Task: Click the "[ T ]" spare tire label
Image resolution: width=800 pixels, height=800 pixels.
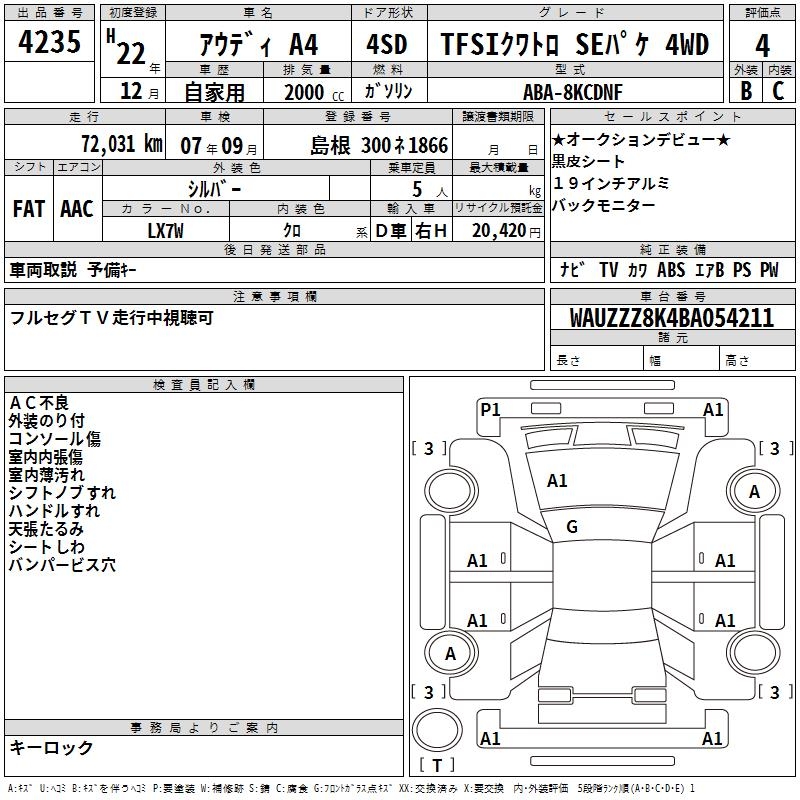Action: pyautogui.click(x=437, y=765)
